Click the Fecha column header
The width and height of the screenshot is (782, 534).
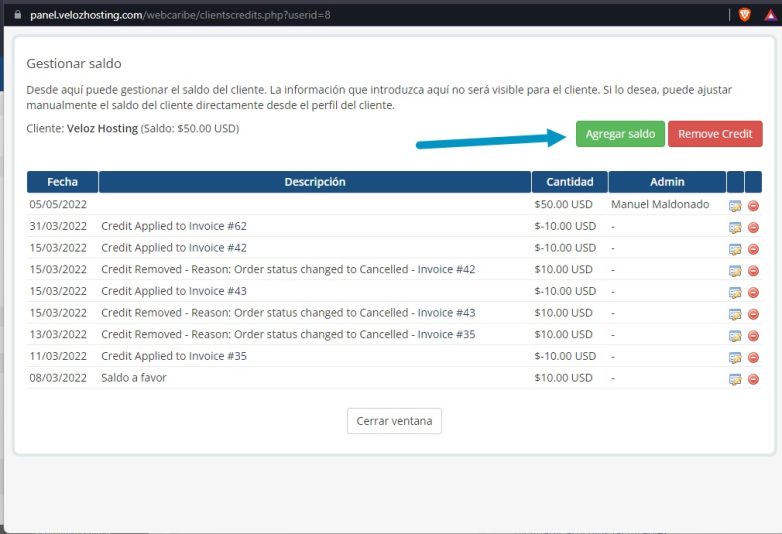coord(62,182)
